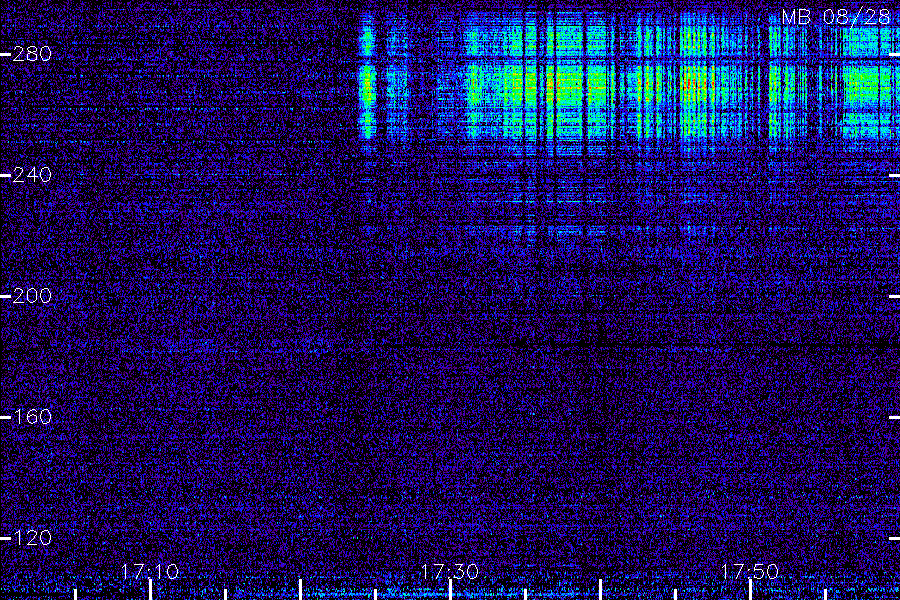Screen dimensions: 900x600
Task: Click the 17:30 time axis label
Action: [449, 571]
